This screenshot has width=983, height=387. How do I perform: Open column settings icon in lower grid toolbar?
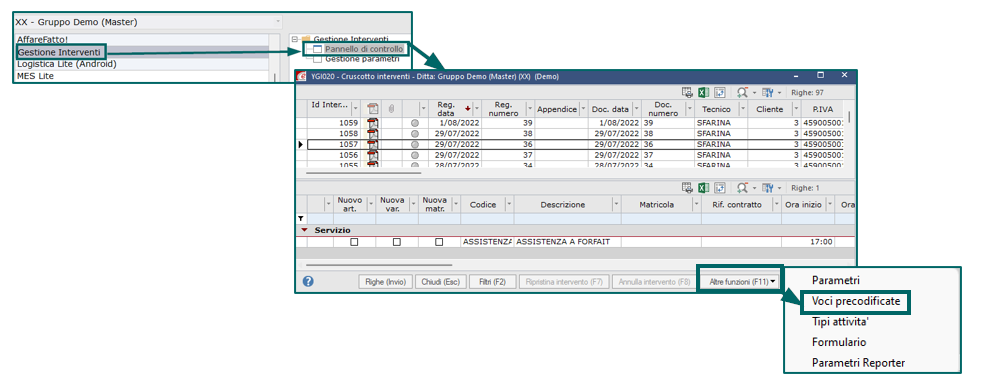pyautogui.click(x=768, y=188)
